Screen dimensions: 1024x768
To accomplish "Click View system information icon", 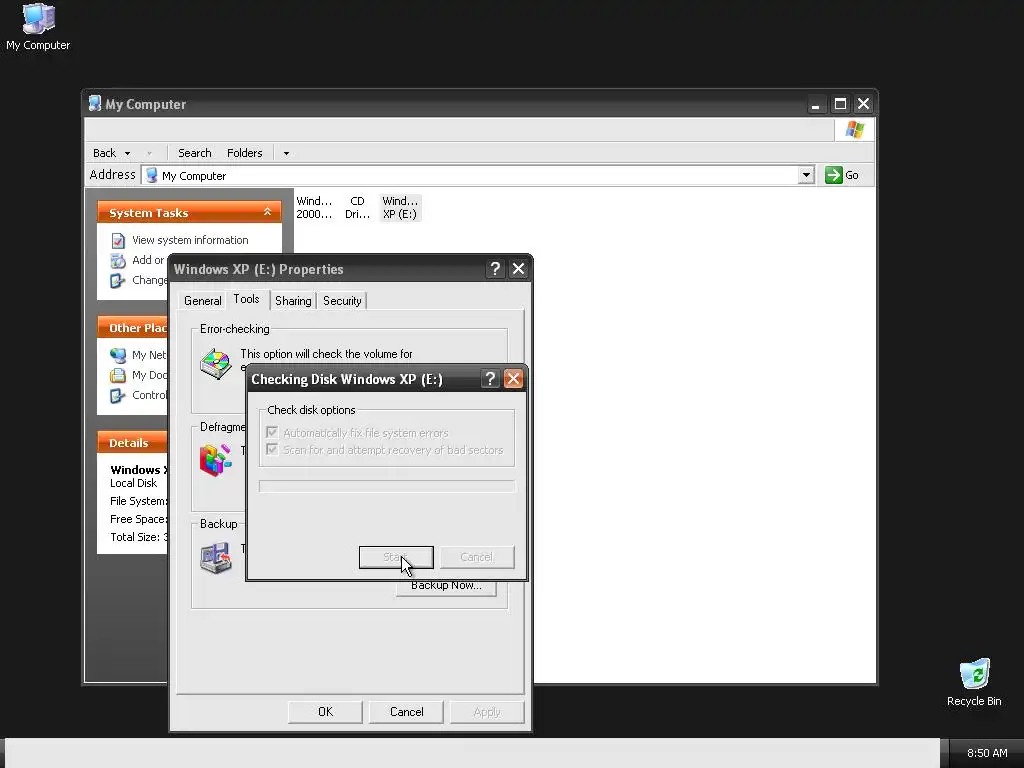I will point(118,240).
